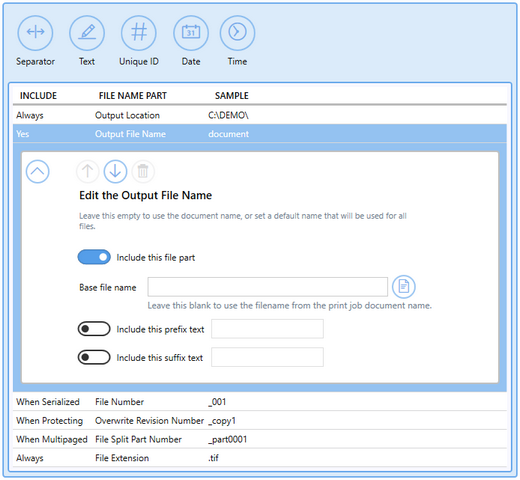
Task: Click the prefix text input box
Action: pos(267,329)
